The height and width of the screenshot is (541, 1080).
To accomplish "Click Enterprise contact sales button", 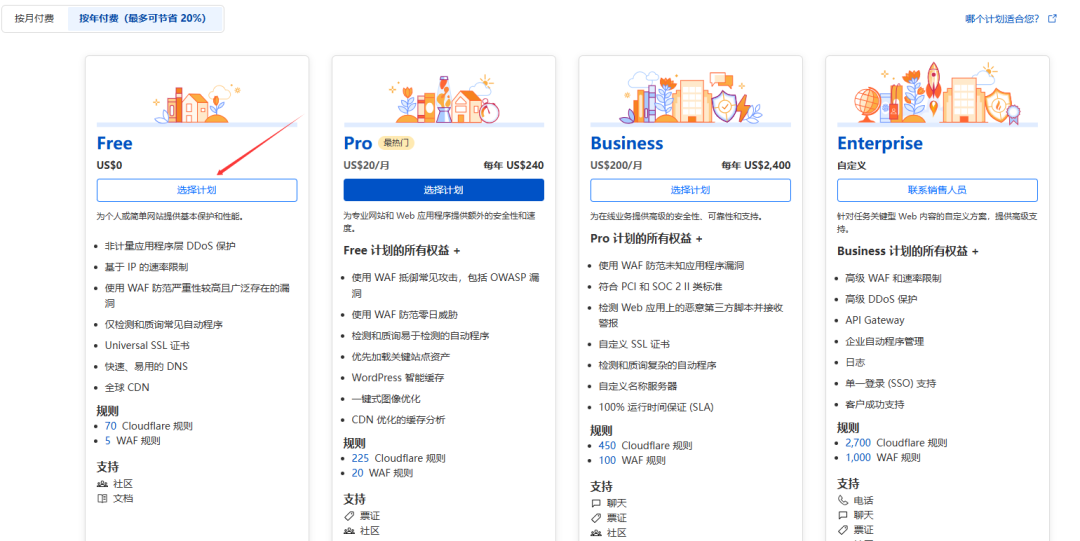I will point(937,190).
